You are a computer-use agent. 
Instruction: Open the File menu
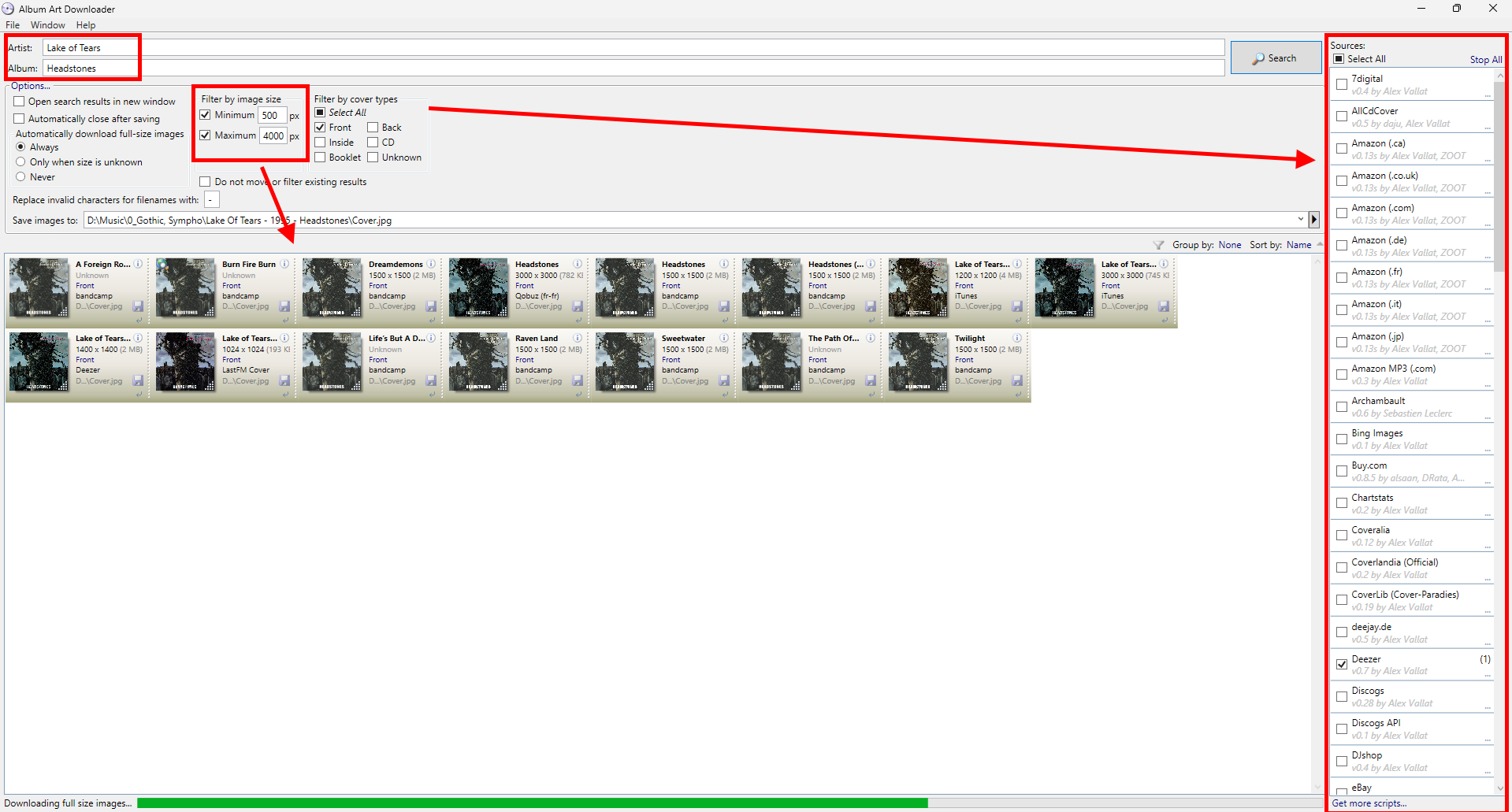point(13,25)
